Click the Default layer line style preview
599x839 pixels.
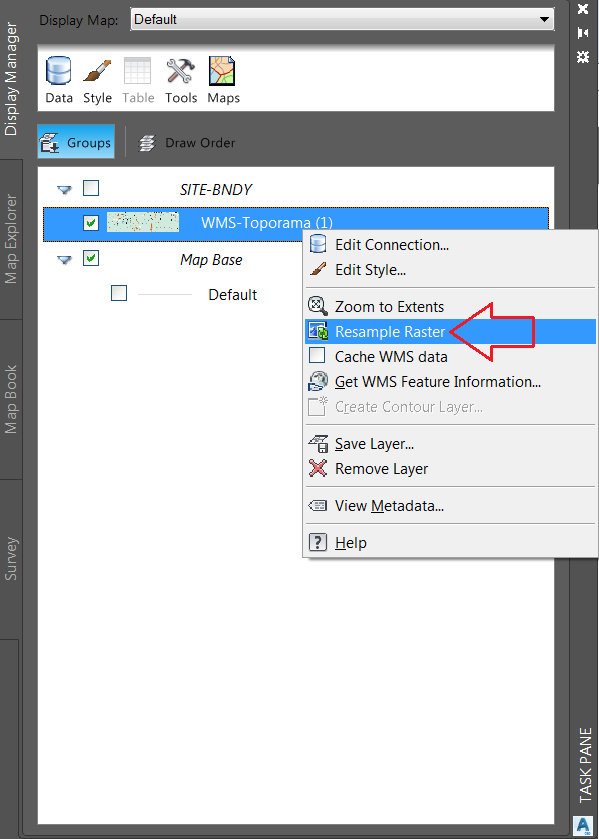(x=165, y=295)
